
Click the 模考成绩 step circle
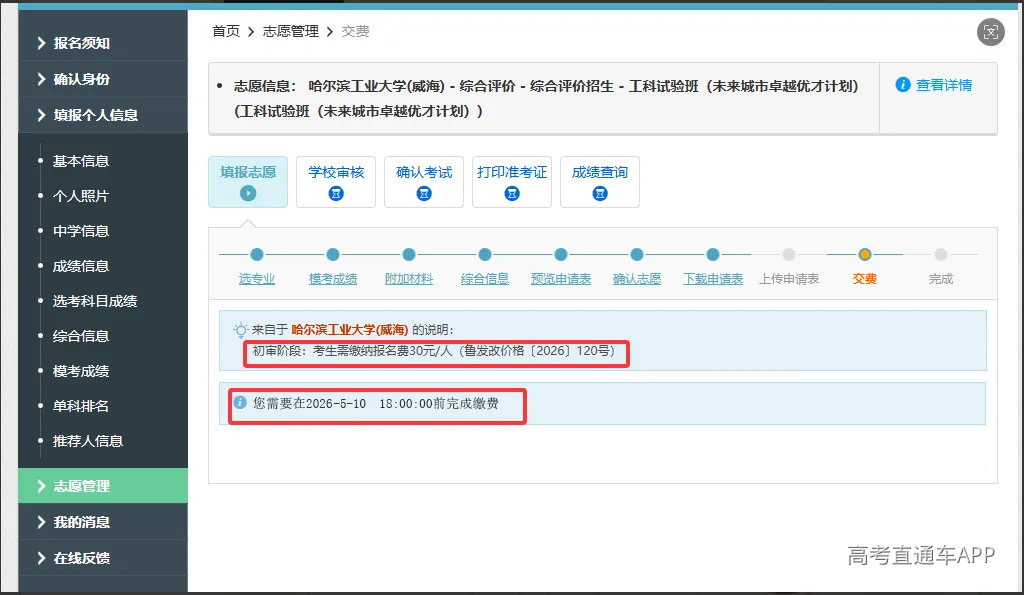pos(333,255)
